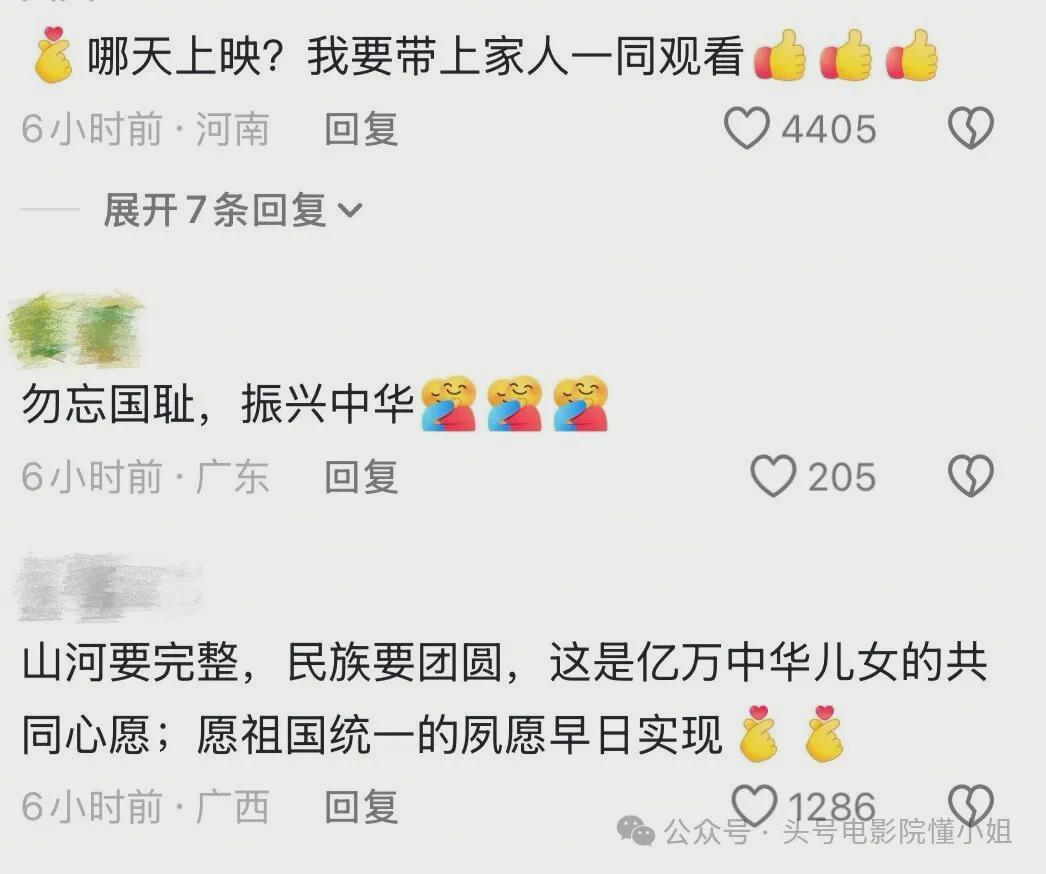Like the Guangxi comment with 1286 likes
The height and width of the screenshot is (874, 1046).
click(754, 805)
